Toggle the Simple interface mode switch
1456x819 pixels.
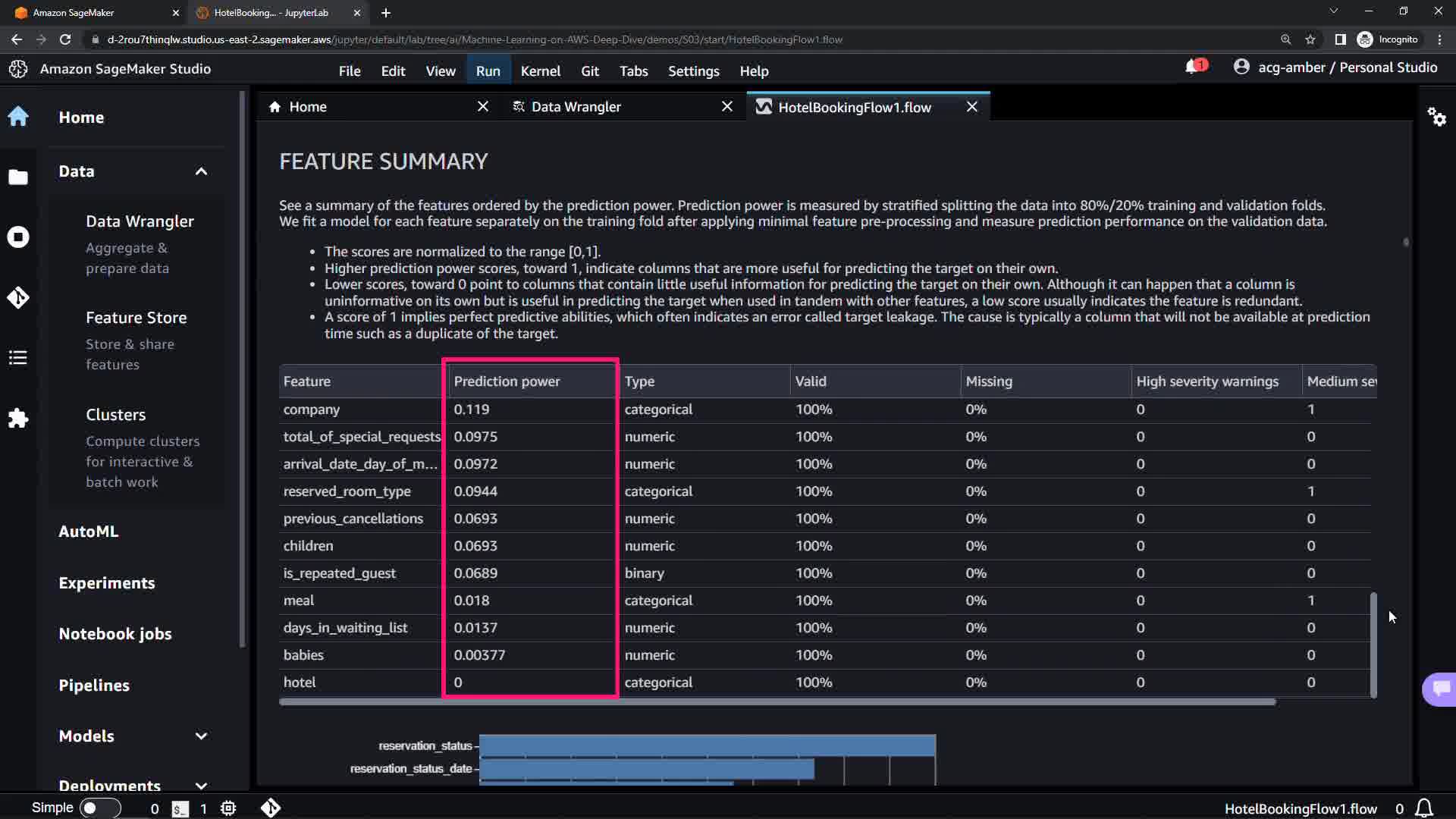click(x=99, y=808)
